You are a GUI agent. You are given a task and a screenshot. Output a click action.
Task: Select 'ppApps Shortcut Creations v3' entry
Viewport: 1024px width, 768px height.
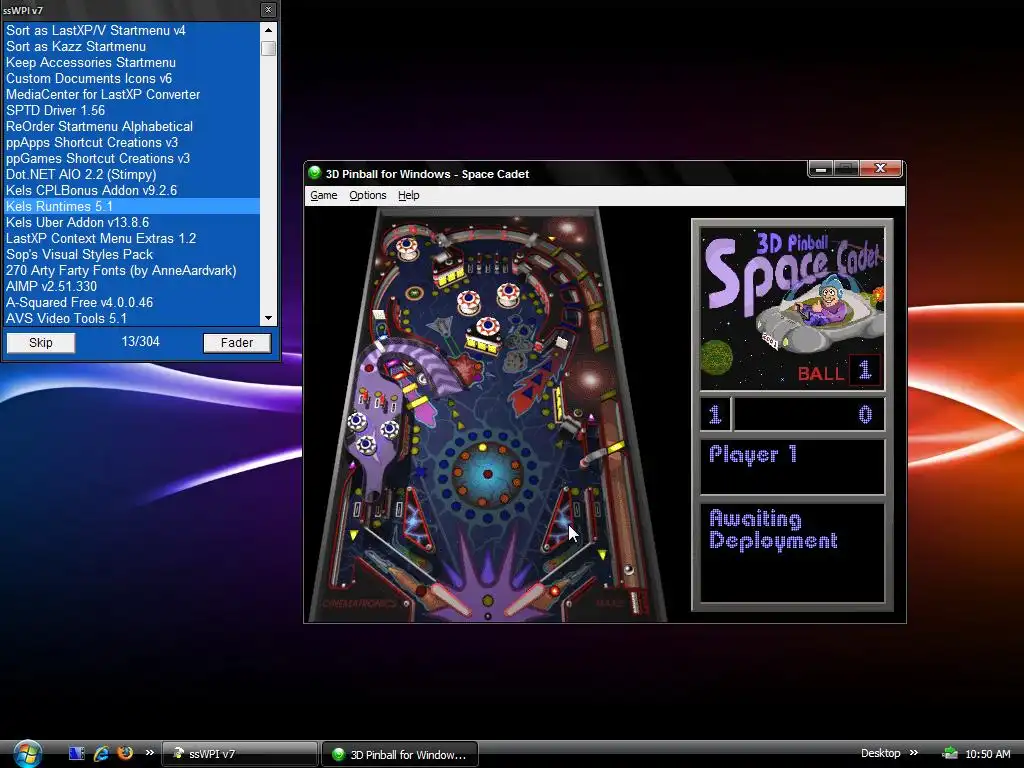pyautogui.click(x=132, y=142)
